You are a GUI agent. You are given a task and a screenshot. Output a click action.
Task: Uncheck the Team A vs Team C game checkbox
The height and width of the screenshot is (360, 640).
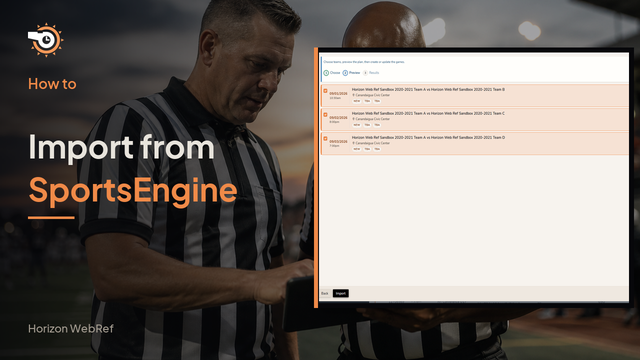point(325,115)
